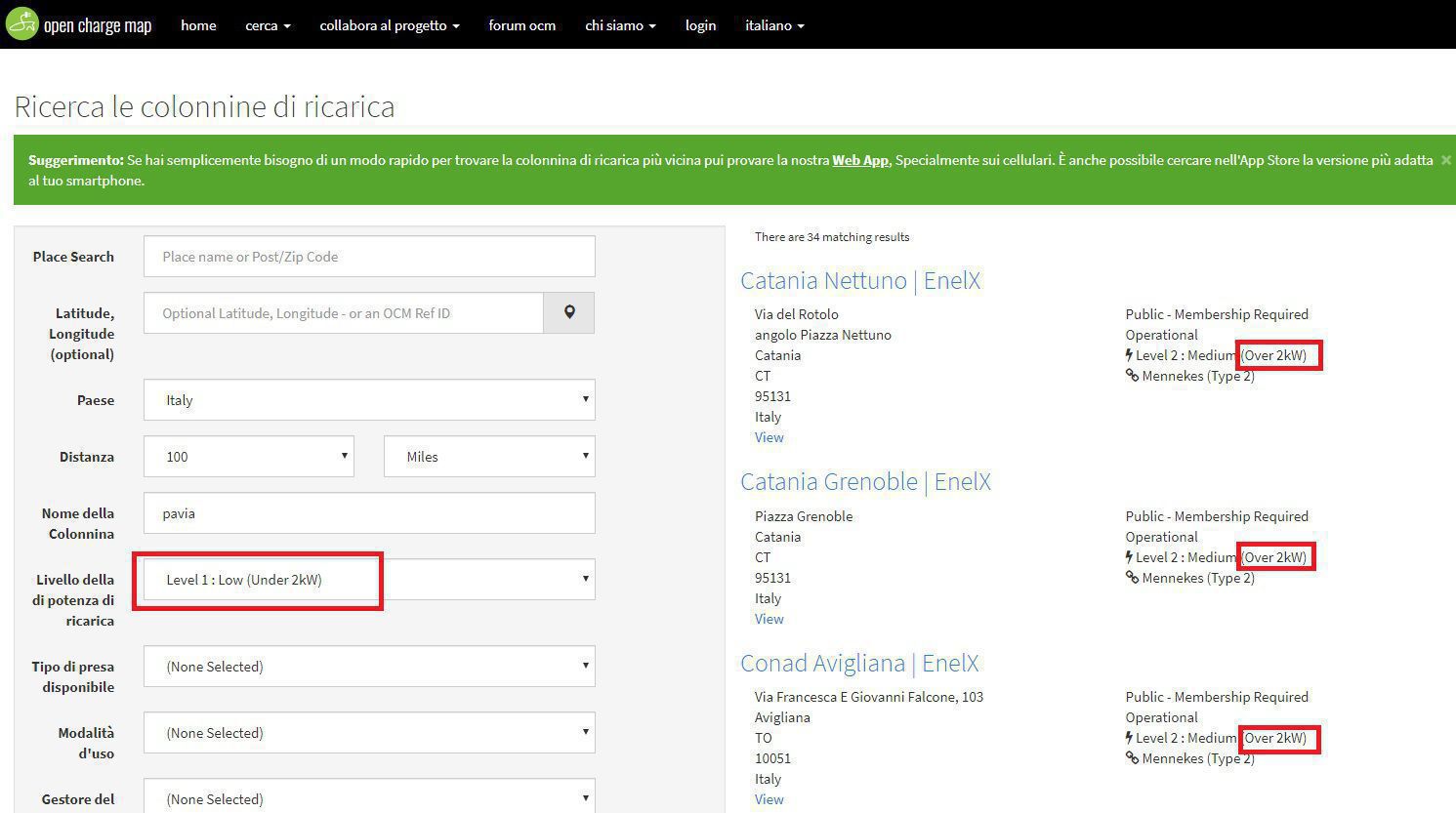This screenshot has height=813, width=1456.
Task: Click postal code 10051
Action: (x=773, y=758)
